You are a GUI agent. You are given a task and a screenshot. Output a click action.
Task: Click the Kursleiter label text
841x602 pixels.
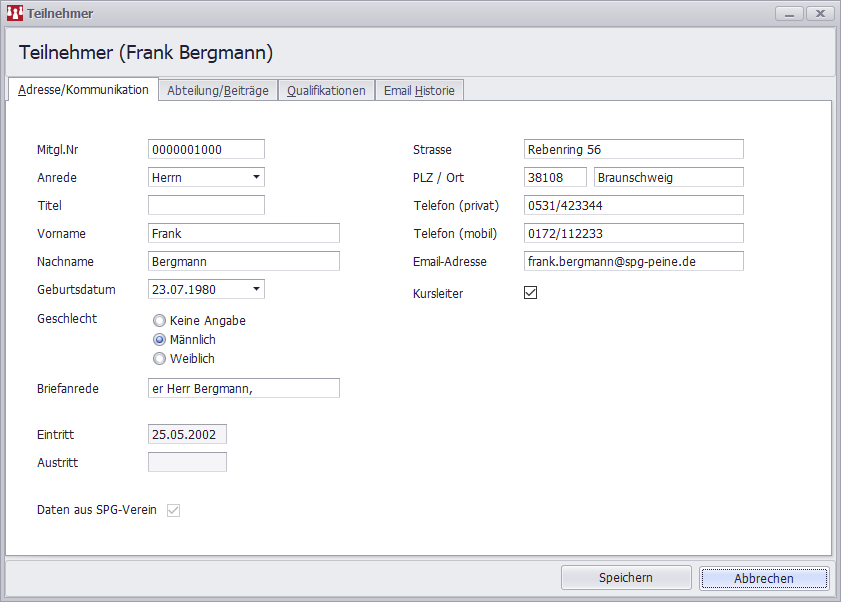(x=438, y=293)
